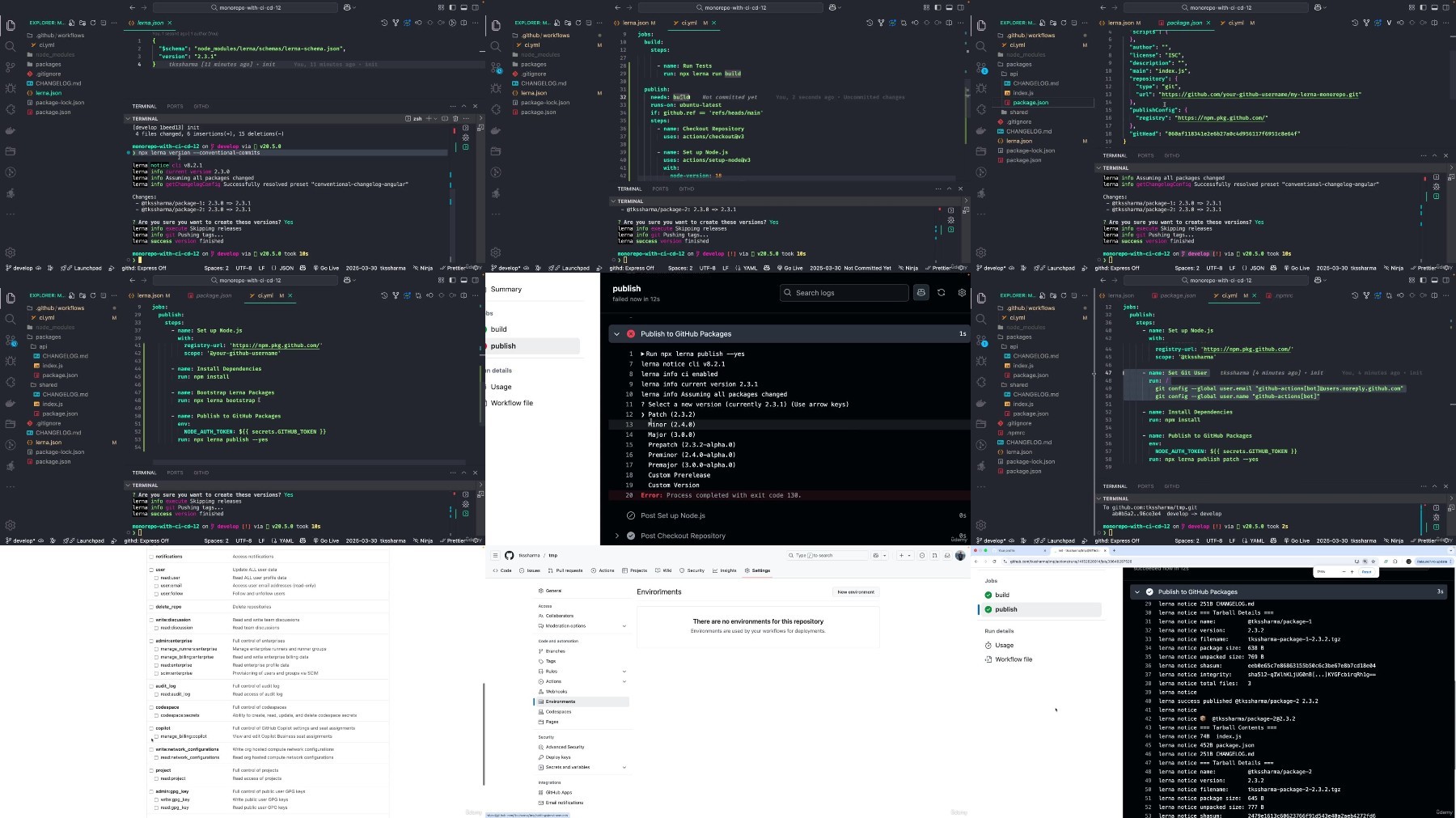
Task: Open user avatar menu on Environments settings page
Action: [960, 556]
